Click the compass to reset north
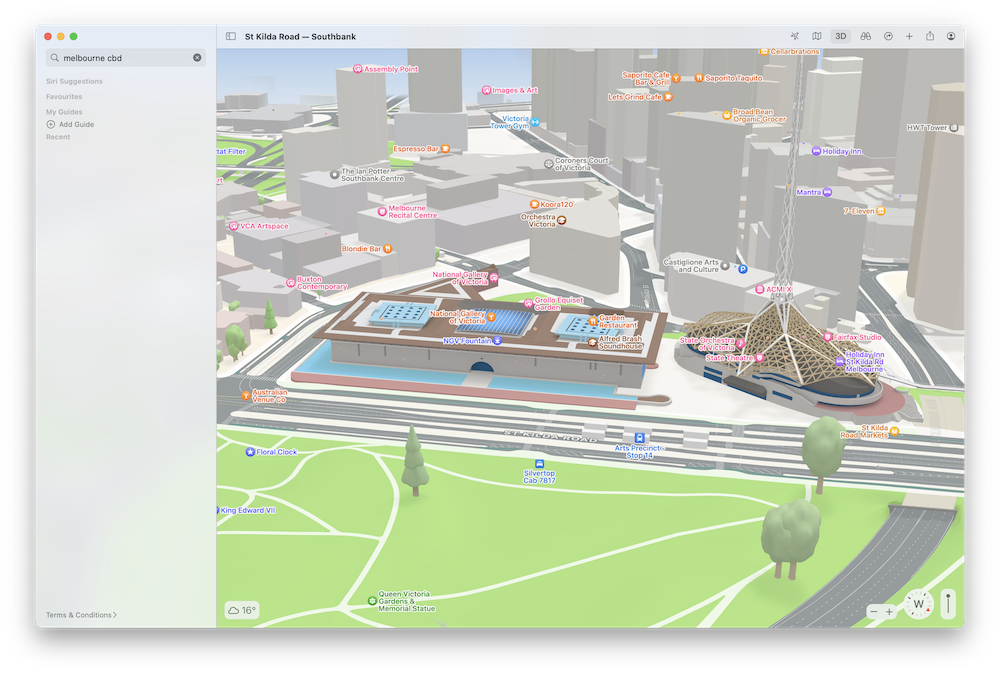 (x=918, y=605)
